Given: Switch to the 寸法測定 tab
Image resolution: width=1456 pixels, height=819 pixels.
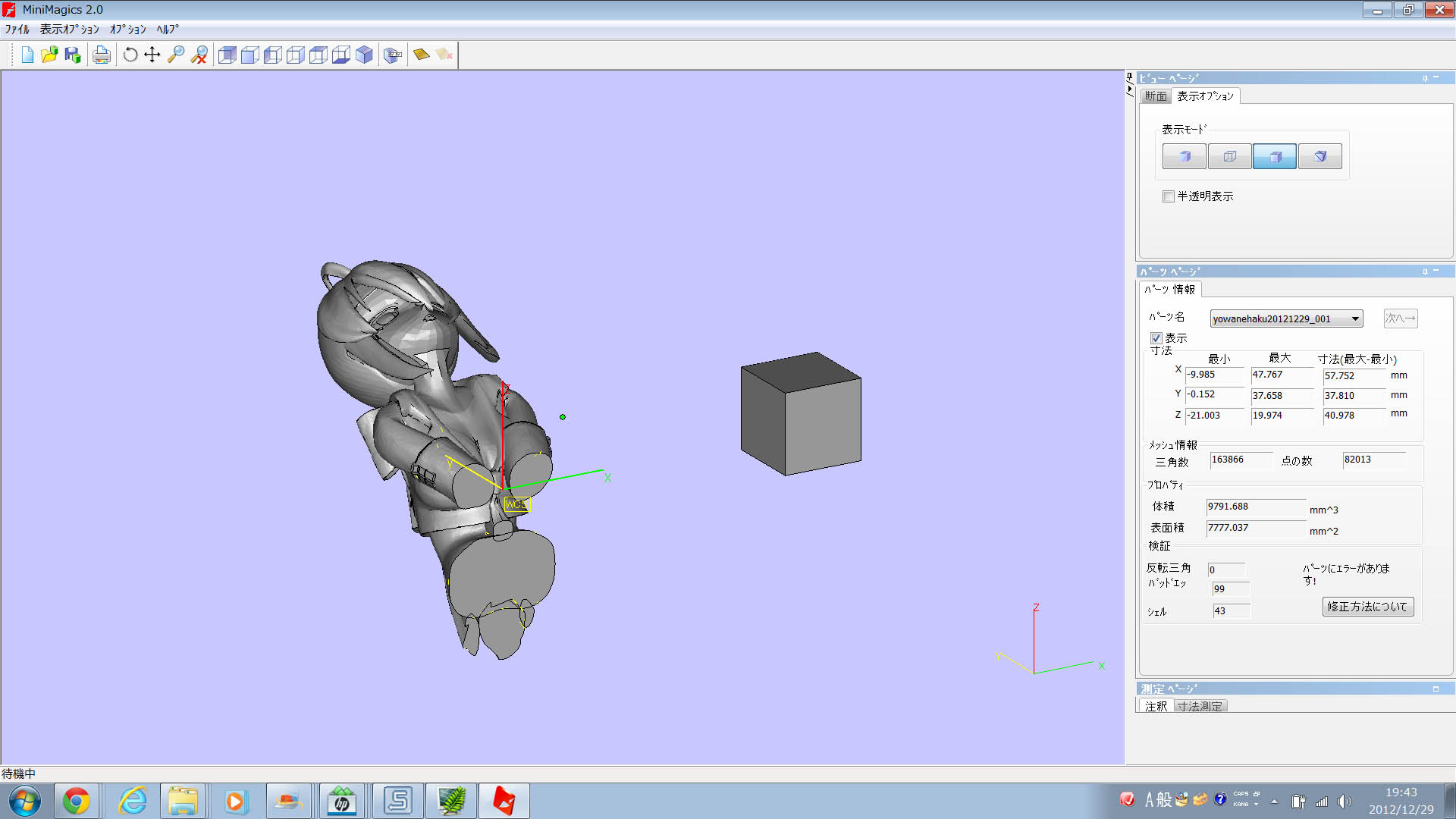Looking at the screenshot, I should tap(1200, 706).
